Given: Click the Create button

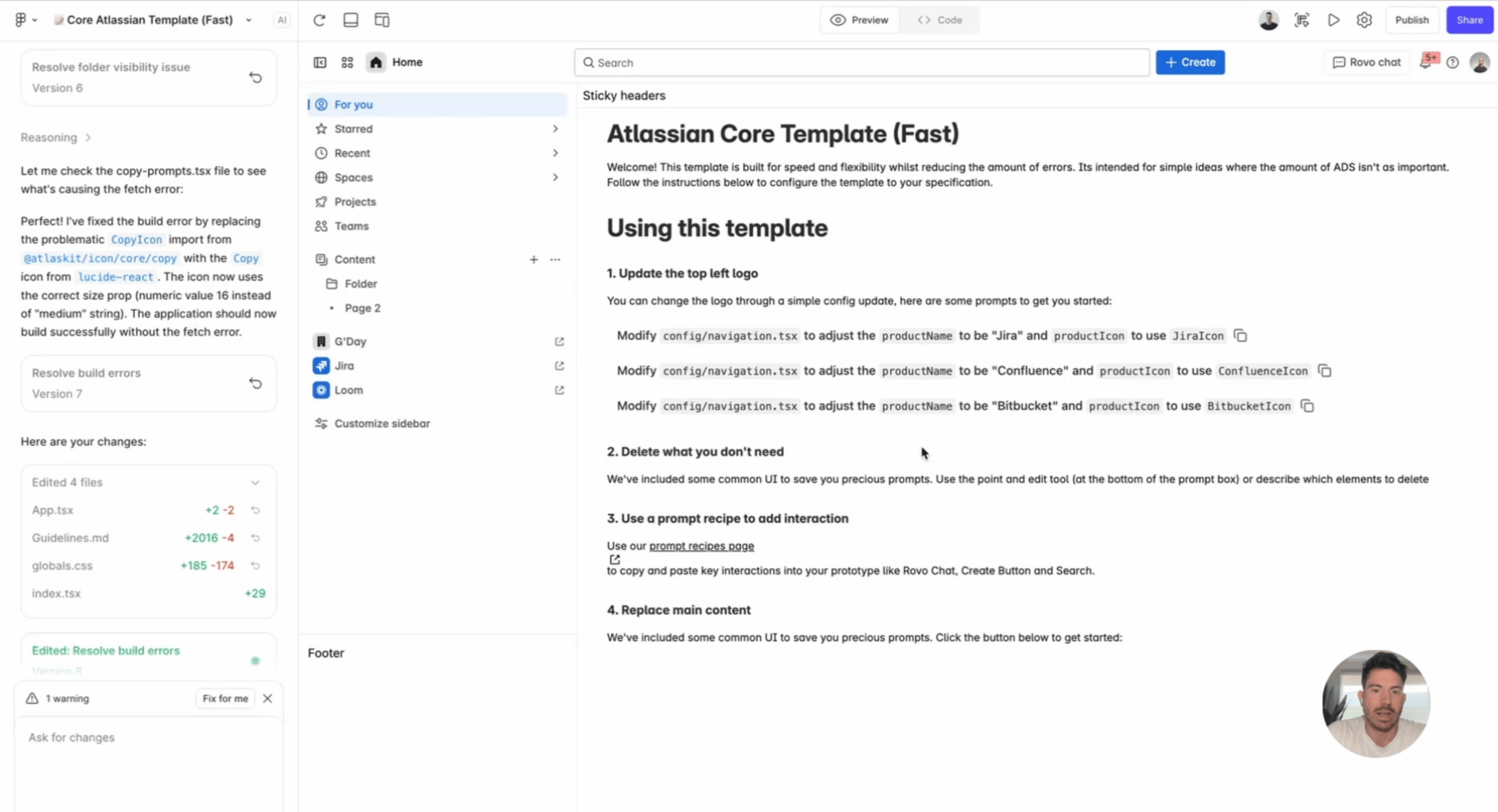Looking at the screenshot, I should click(1190, 62).
